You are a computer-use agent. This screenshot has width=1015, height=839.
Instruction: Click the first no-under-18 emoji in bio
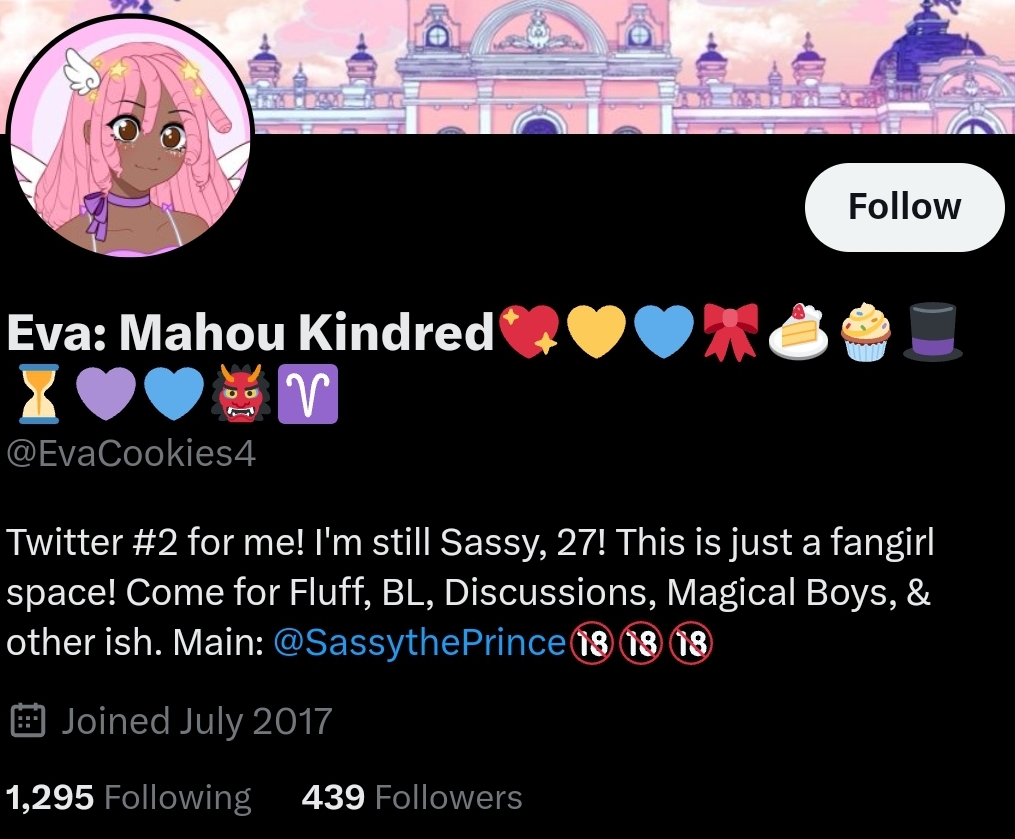point(590,643)
